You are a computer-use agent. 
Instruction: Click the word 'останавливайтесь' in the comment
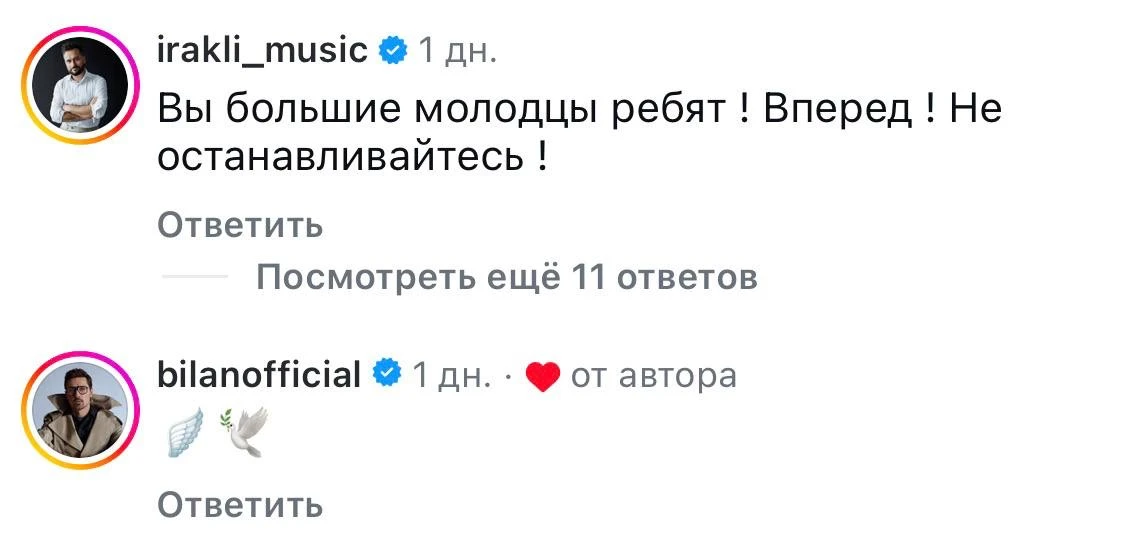(340, 159)
